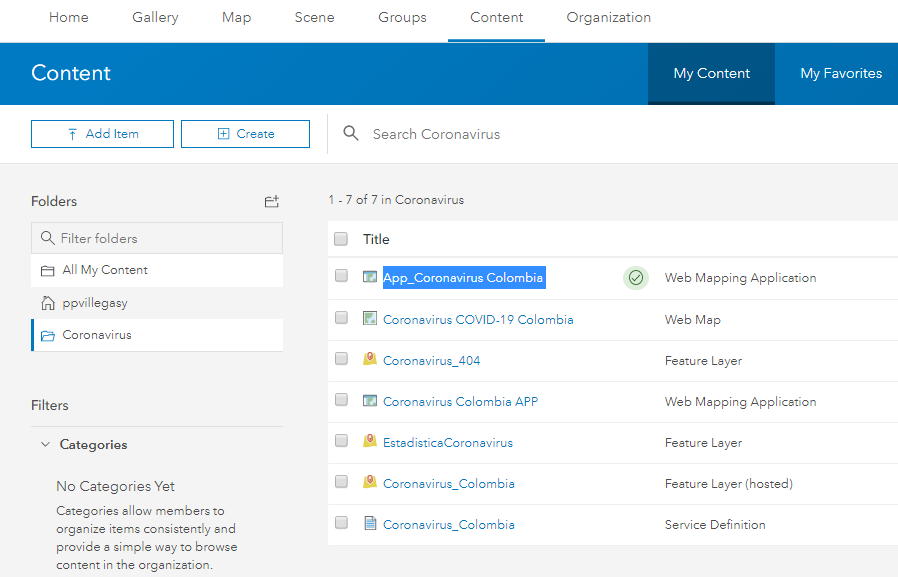
Task: Open the My Favorites tab
Action: point(841,73)
